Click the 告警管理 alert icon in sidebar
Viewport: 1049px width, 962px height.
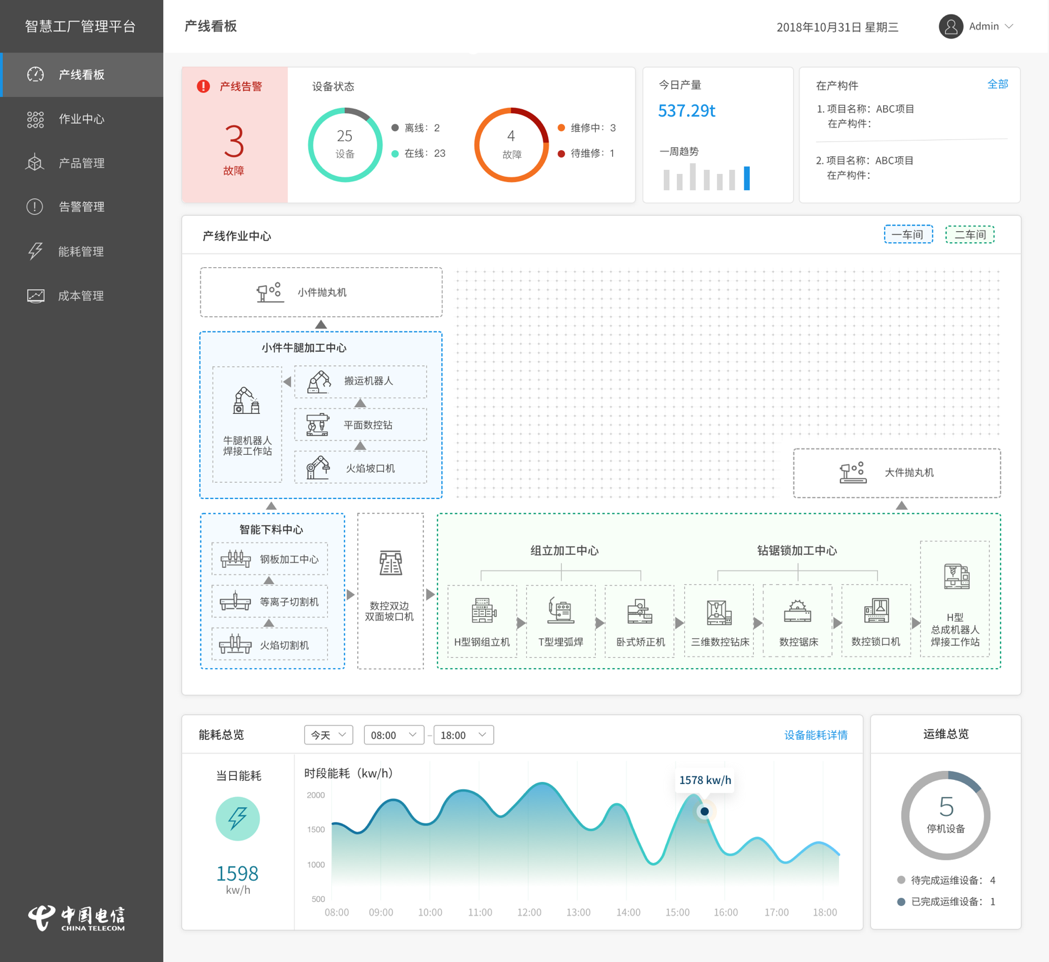(35, 207)
